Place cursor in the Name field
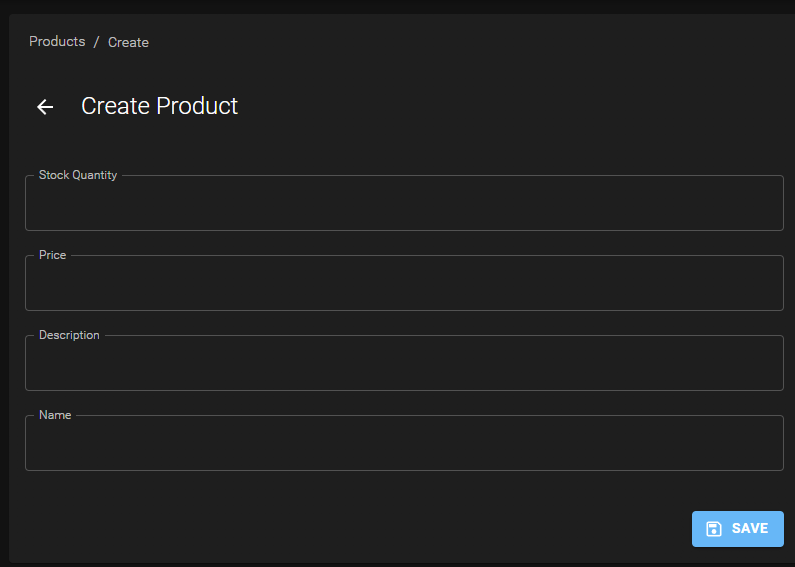The image size is (795, 567). point(404,444)
